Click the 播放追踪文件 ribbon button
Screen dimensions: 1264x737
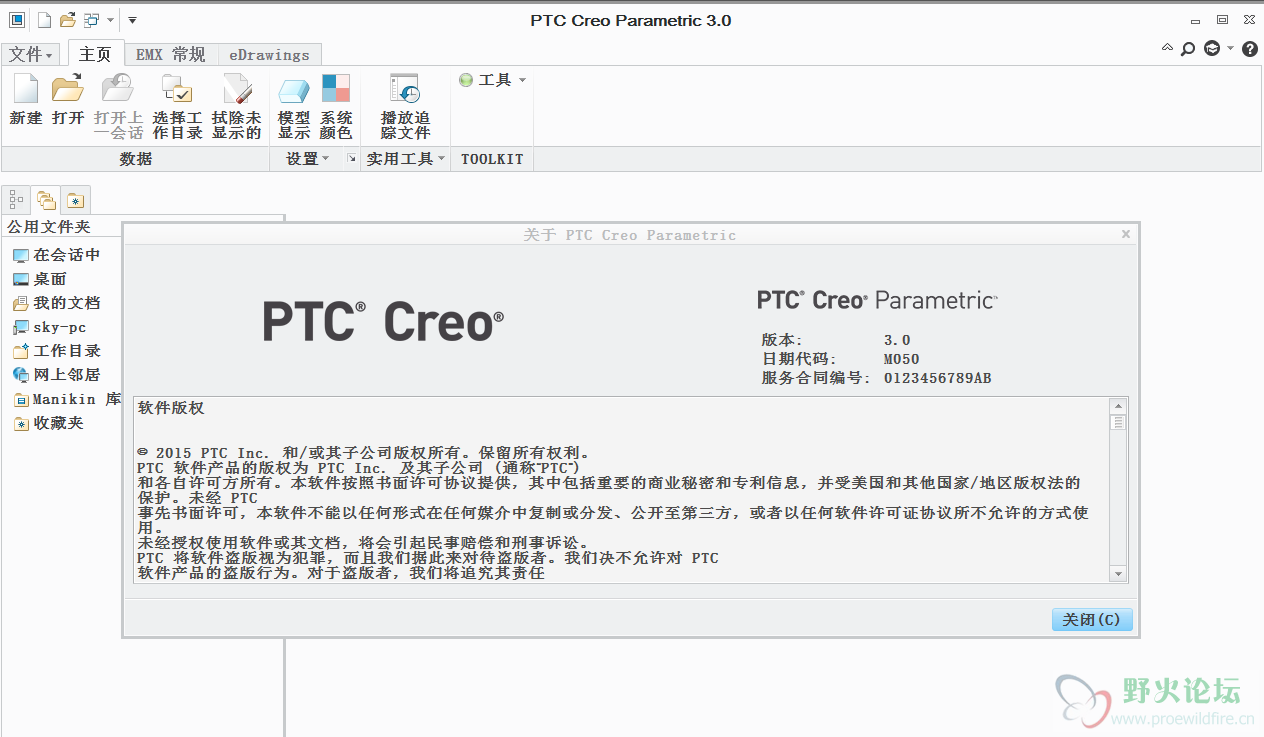point(405,106)
